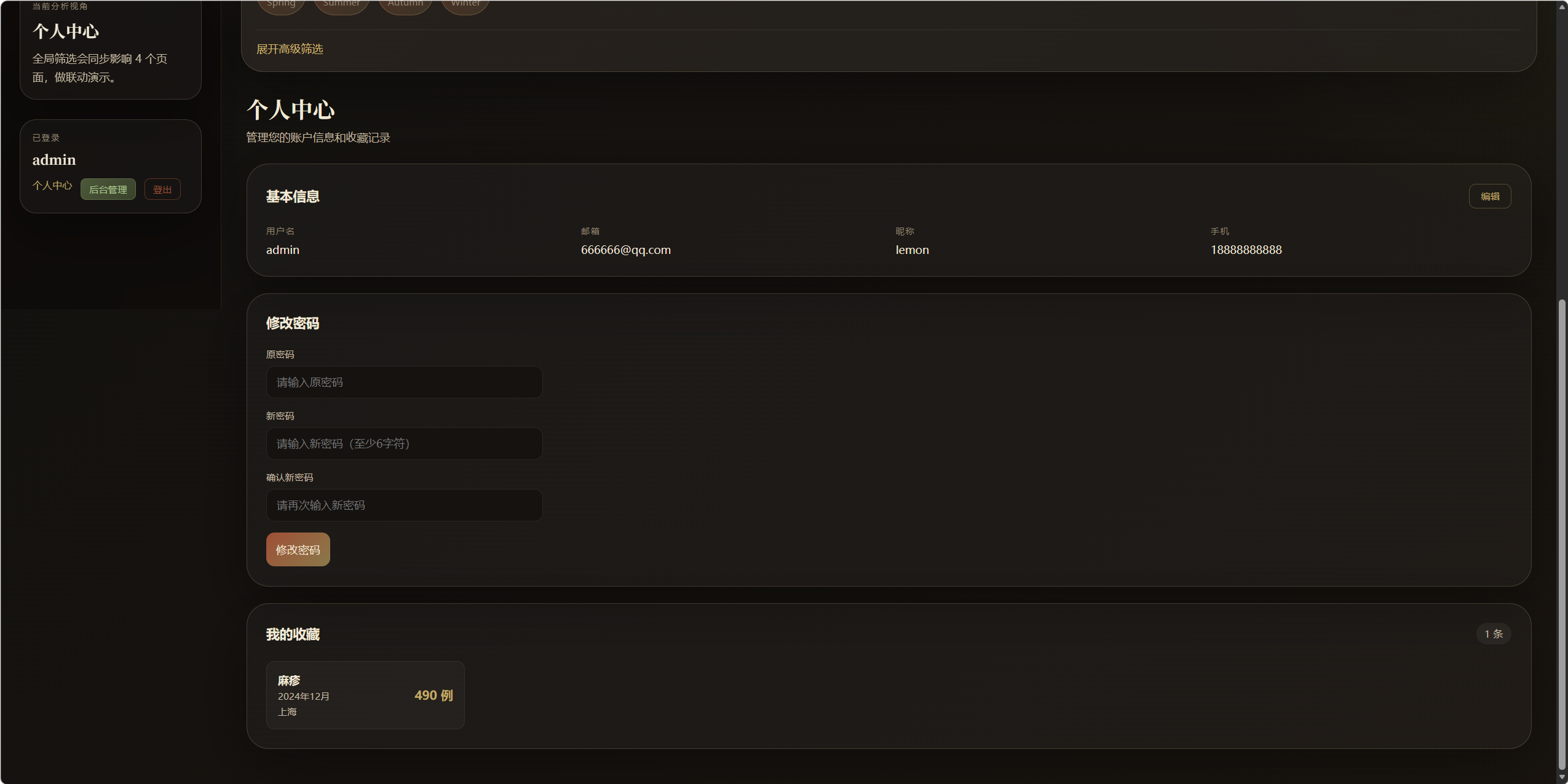
Task: Click the 490 例 case count
Action: pyautogui.click(x=434, y=695)
